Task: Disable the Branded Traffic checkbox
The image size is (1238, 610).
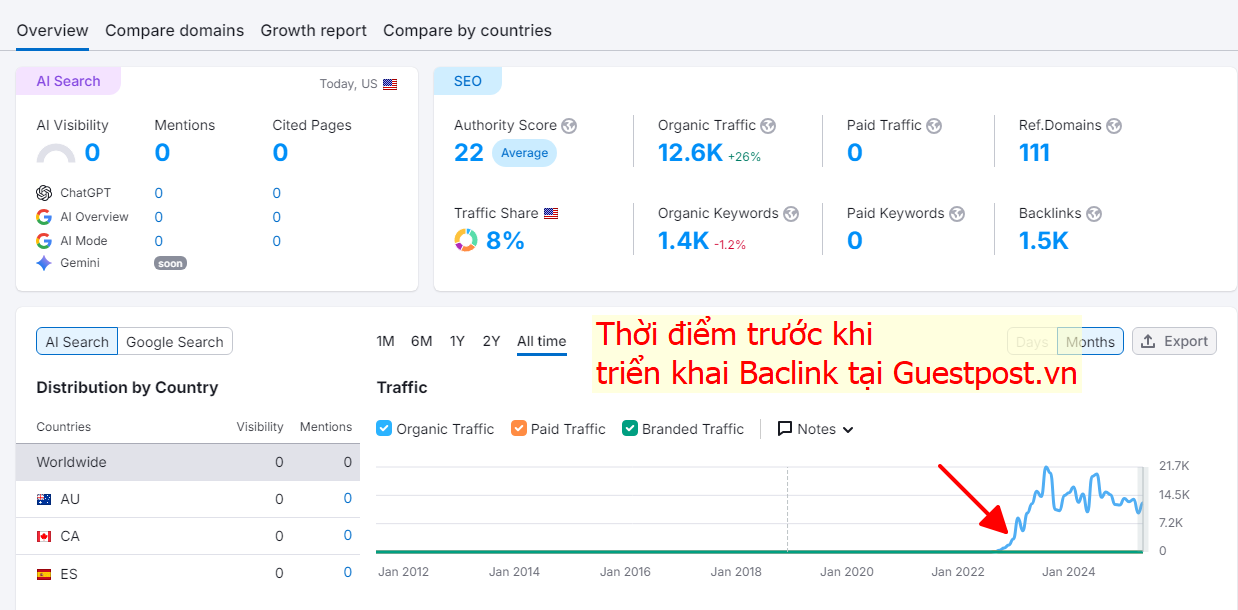Action: pos(630,428)
